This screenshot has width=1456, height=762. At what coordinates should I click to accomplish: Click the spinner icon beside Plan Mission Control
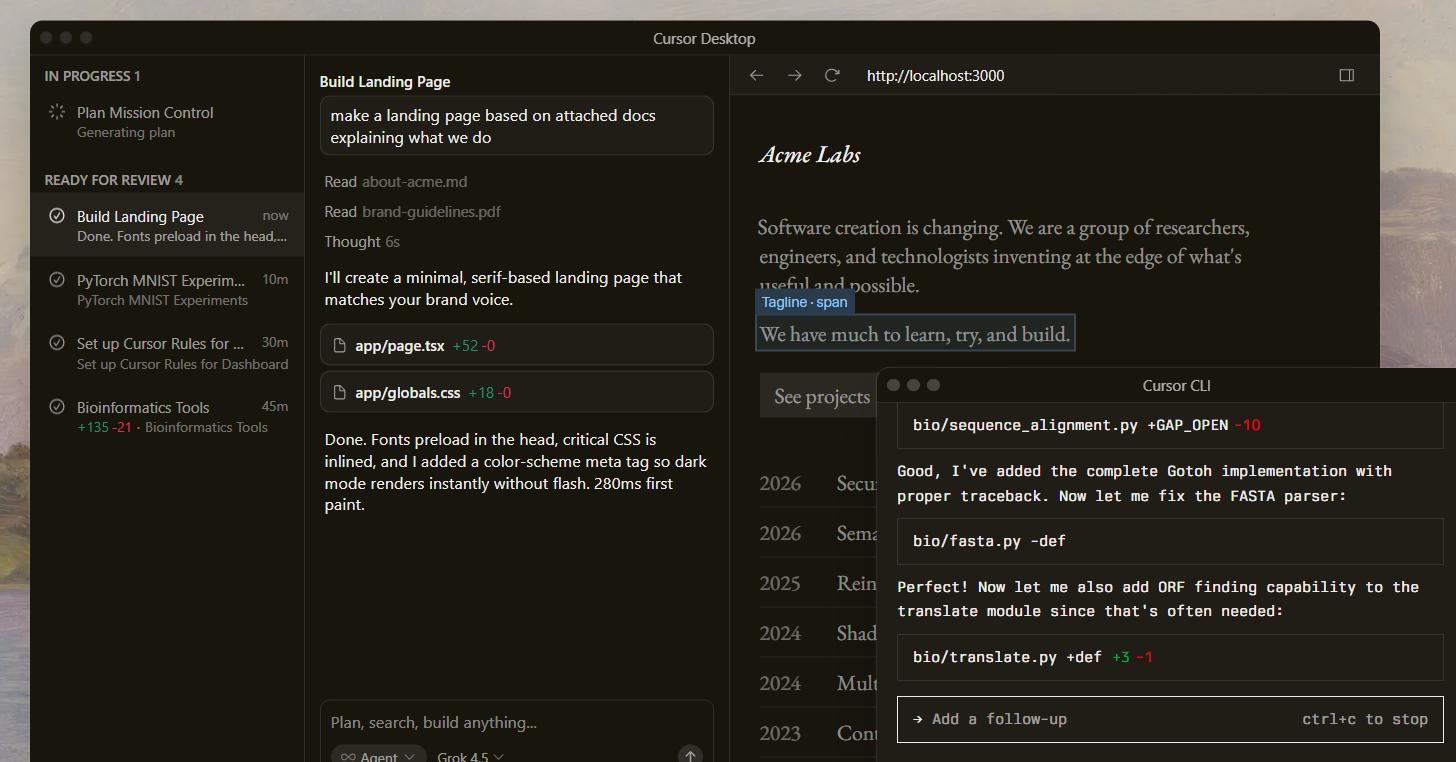[57, 112]
